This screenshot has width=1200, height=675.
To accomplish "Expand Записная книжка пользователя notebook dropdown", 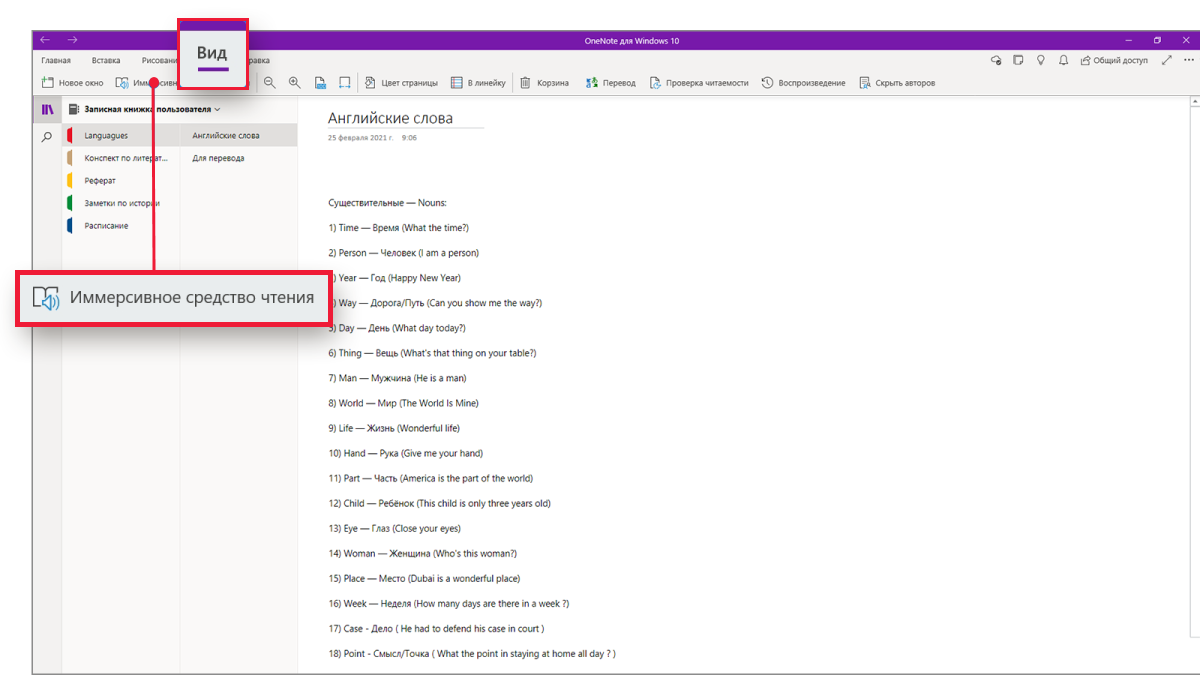I will [145, 109].
